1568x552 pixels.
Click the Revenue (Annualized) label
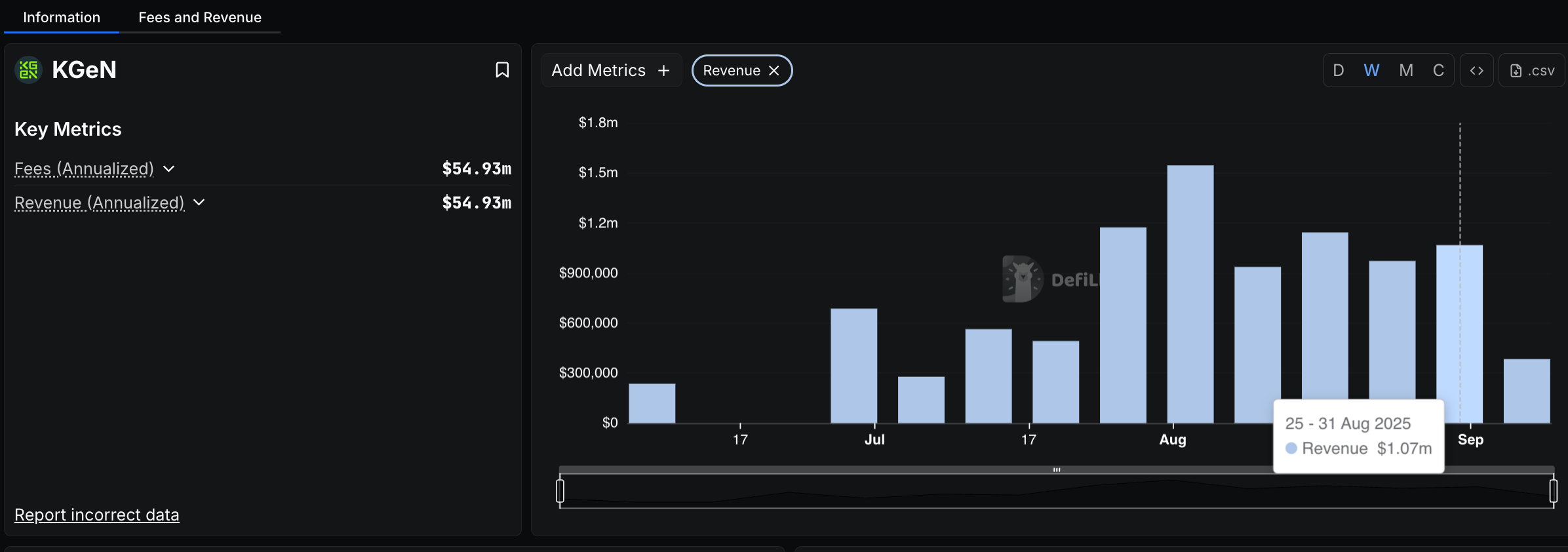(x=100, y=203)
